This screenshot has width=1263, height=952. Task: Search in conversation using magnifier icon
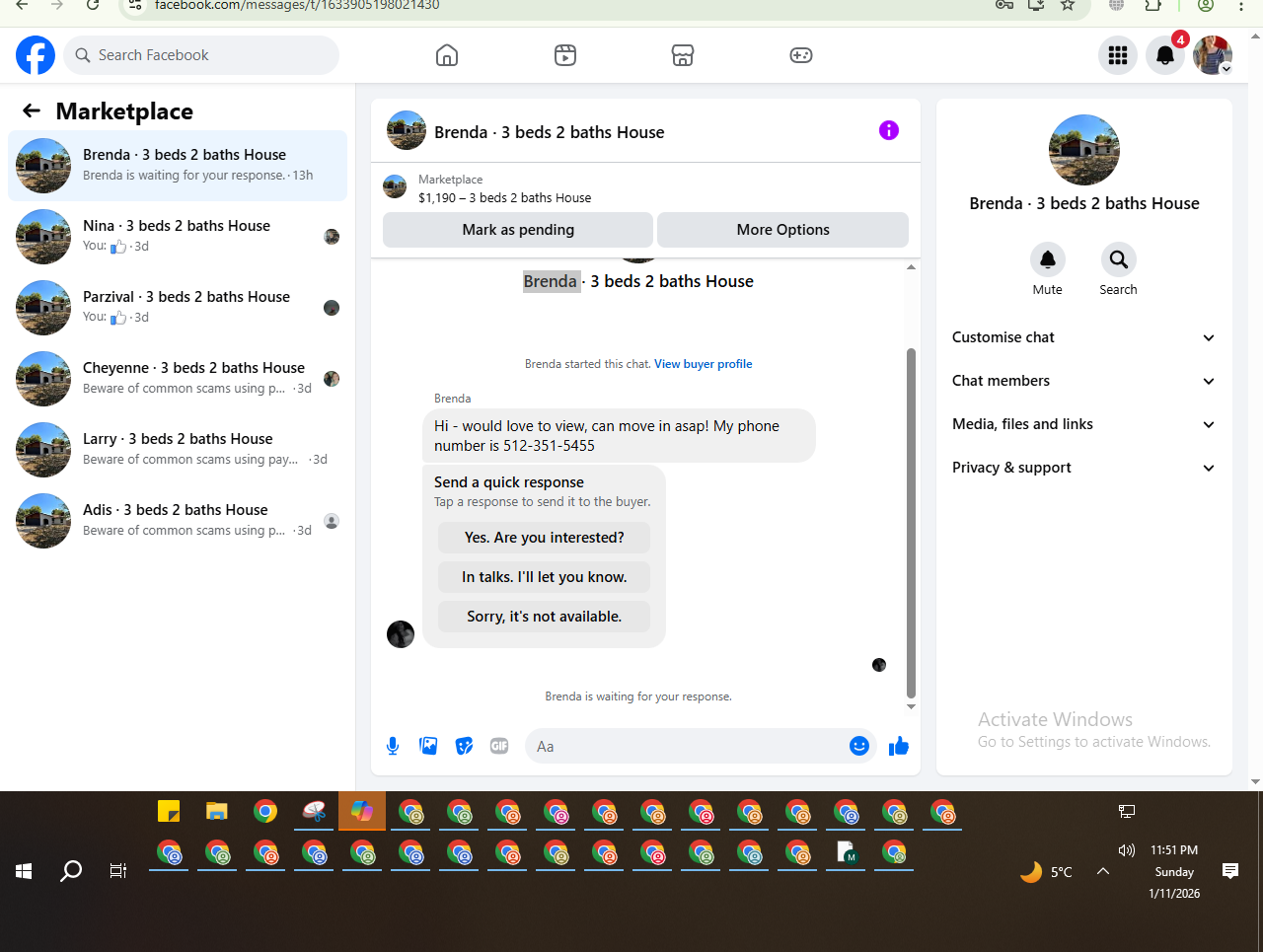click(x=1119, y=259)
